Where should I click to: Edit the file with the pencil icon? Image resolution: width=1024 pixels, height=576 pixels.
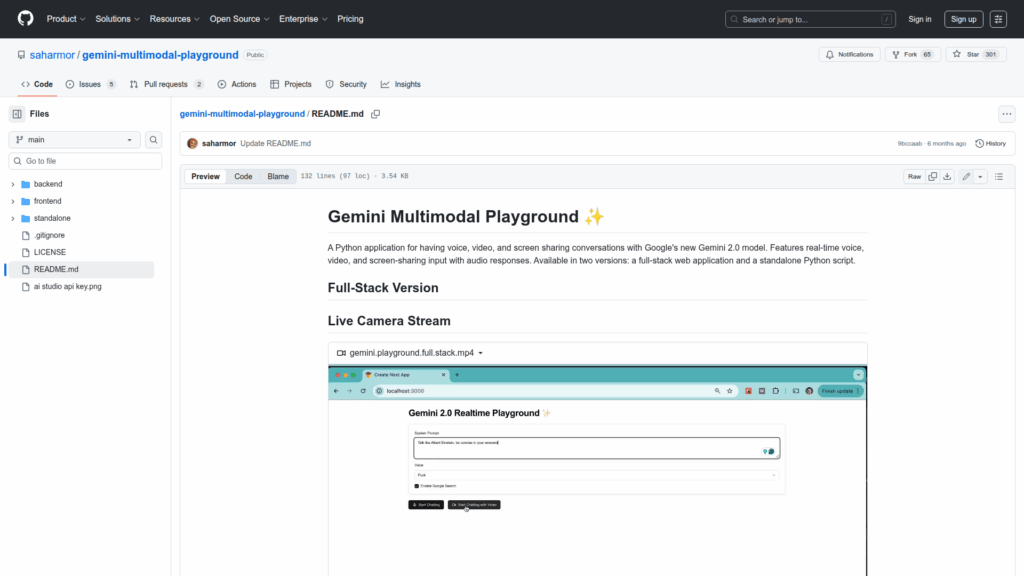point(966,177)
